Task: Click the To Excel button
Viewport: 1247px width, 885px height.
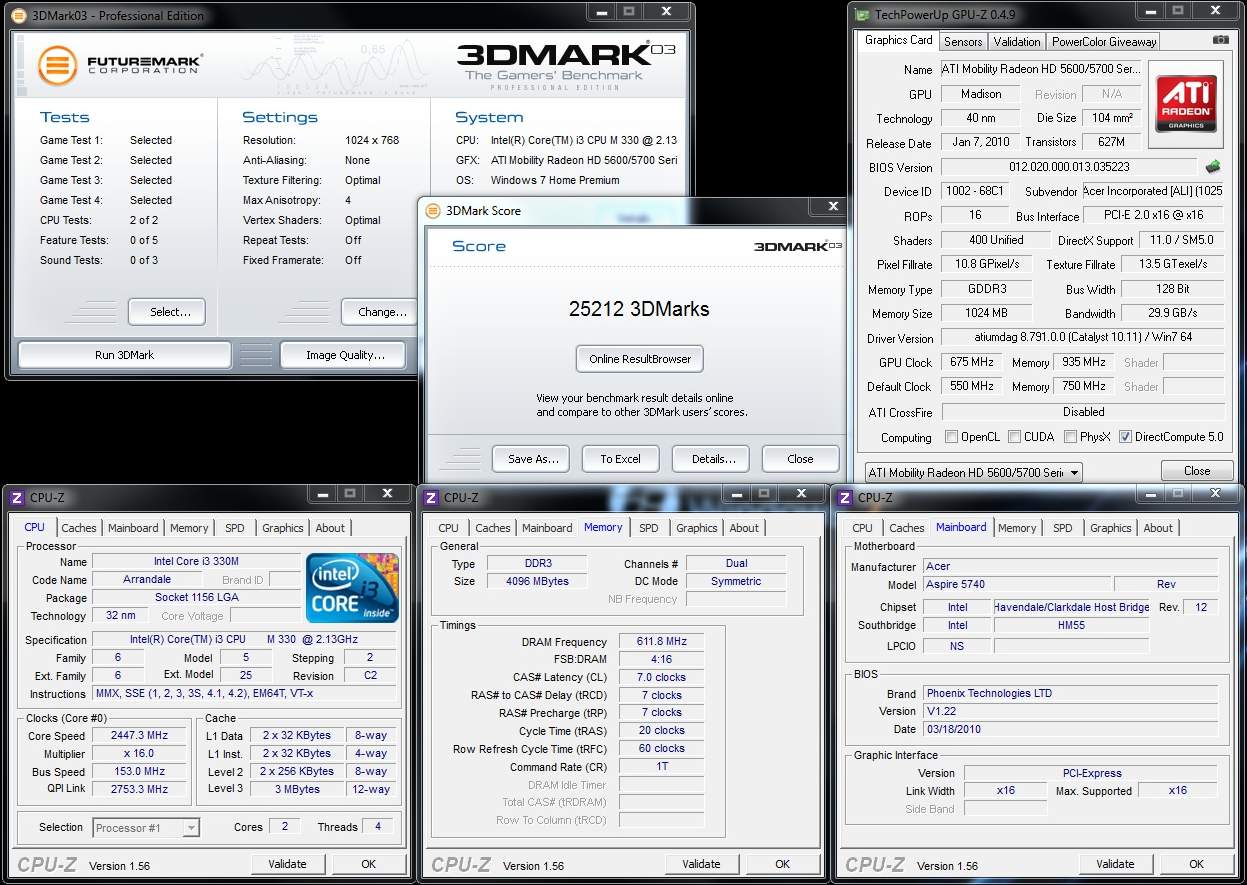Action: 620,459
